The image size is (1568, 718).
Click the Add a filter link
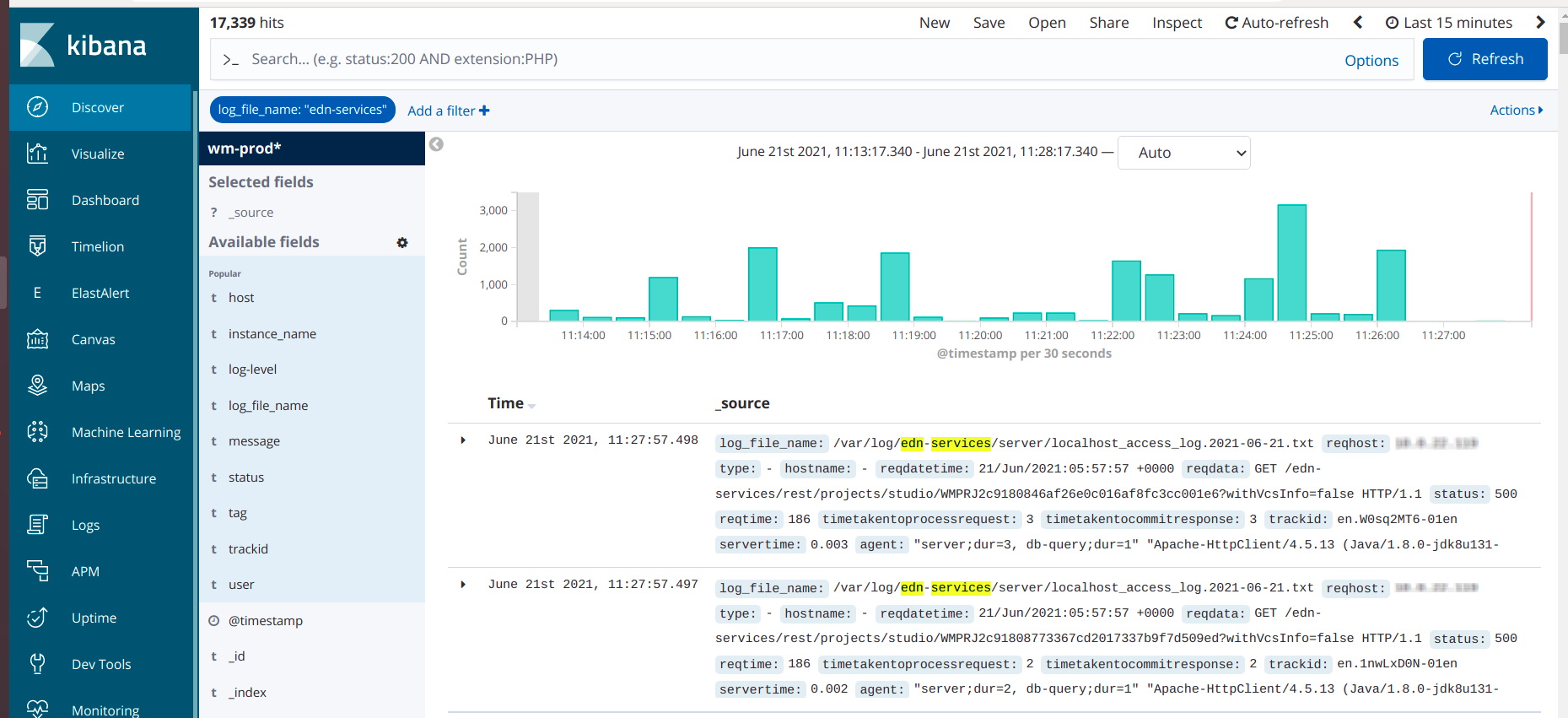(448, 111)
